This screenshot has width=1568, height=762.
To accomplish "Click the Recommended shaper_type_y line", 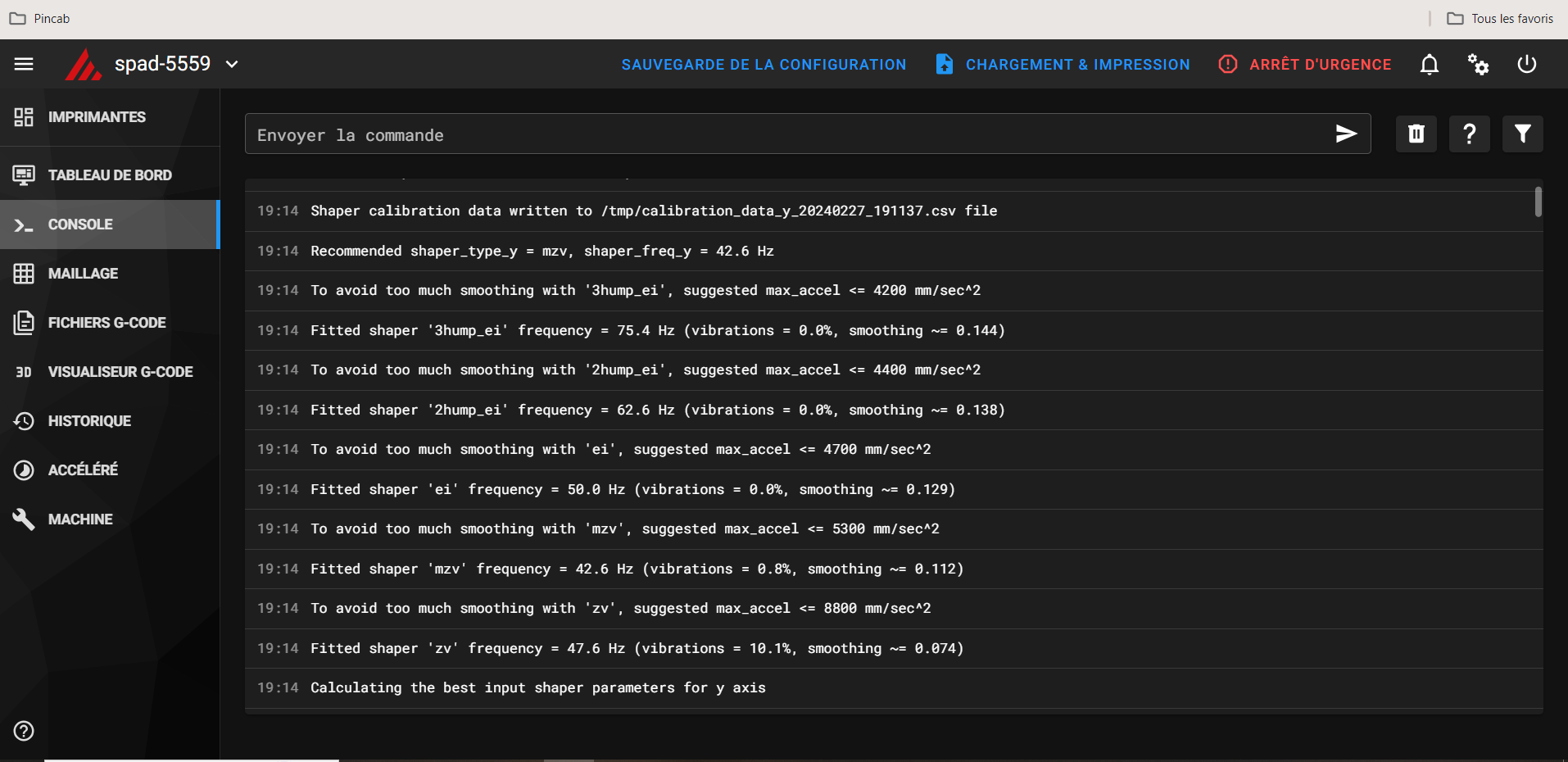I will coord(894,251).
